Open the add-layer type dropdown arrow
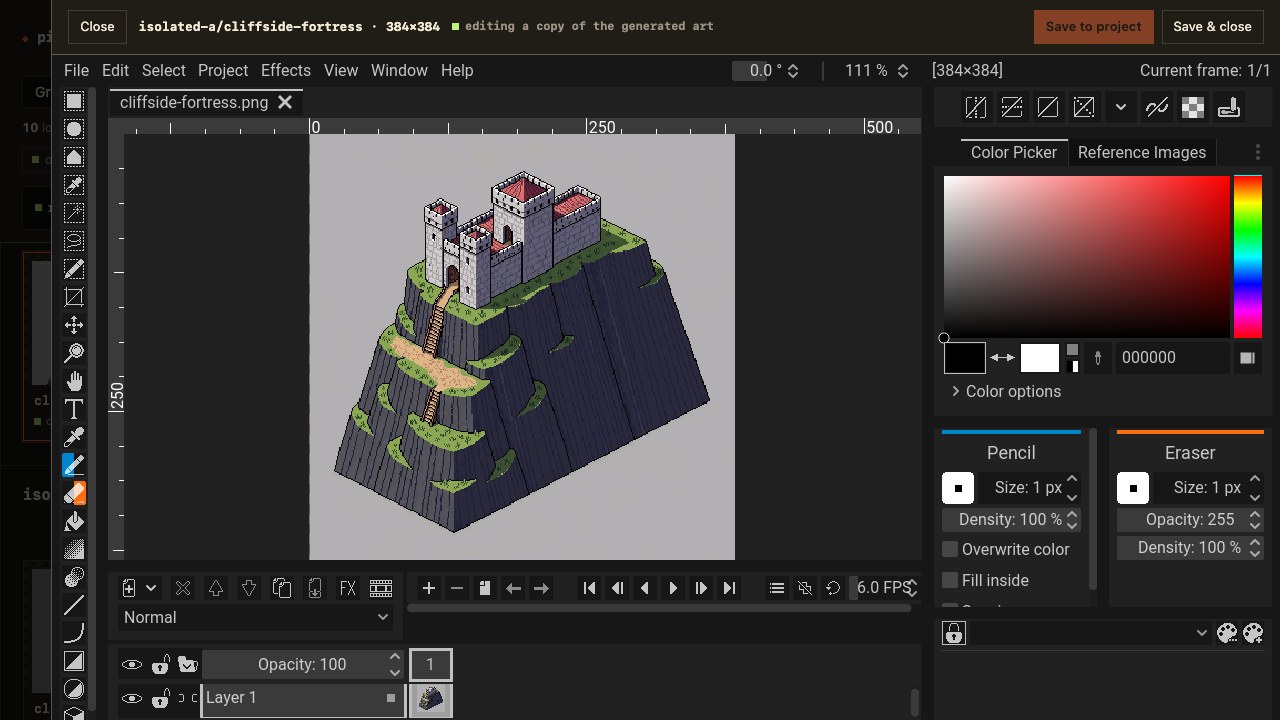This screenshot has height=720, width=1280. click(151, 588)
